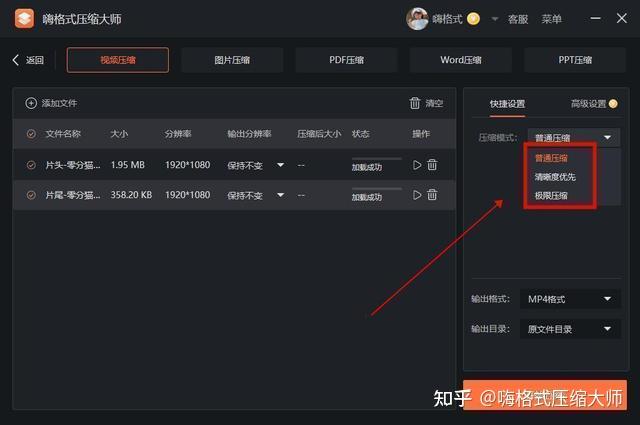Click 1920*1080 resolution in 片头 row
This screenshot has height=425, width=640.
click(187, 165)
